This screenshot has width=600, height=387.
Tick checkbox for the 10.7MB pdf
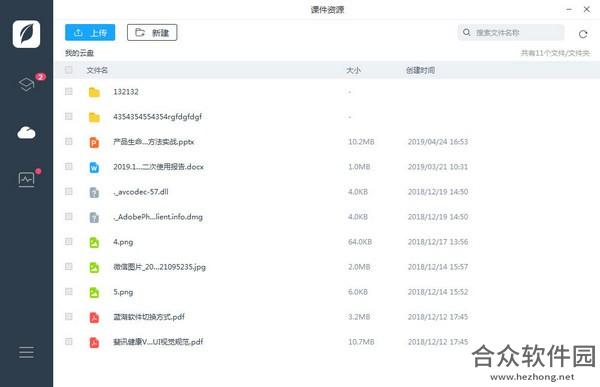tap(68, 341)
